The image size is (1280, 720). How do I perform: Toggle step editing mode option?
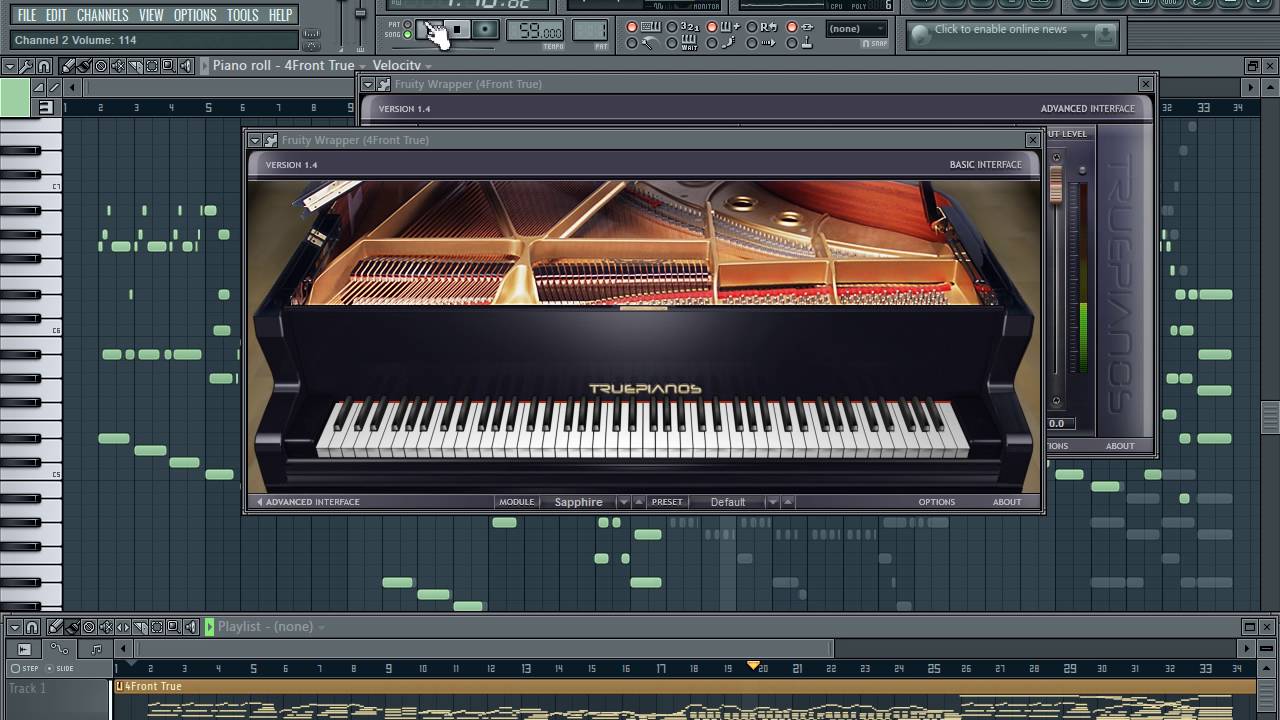[x=712, y=43]
